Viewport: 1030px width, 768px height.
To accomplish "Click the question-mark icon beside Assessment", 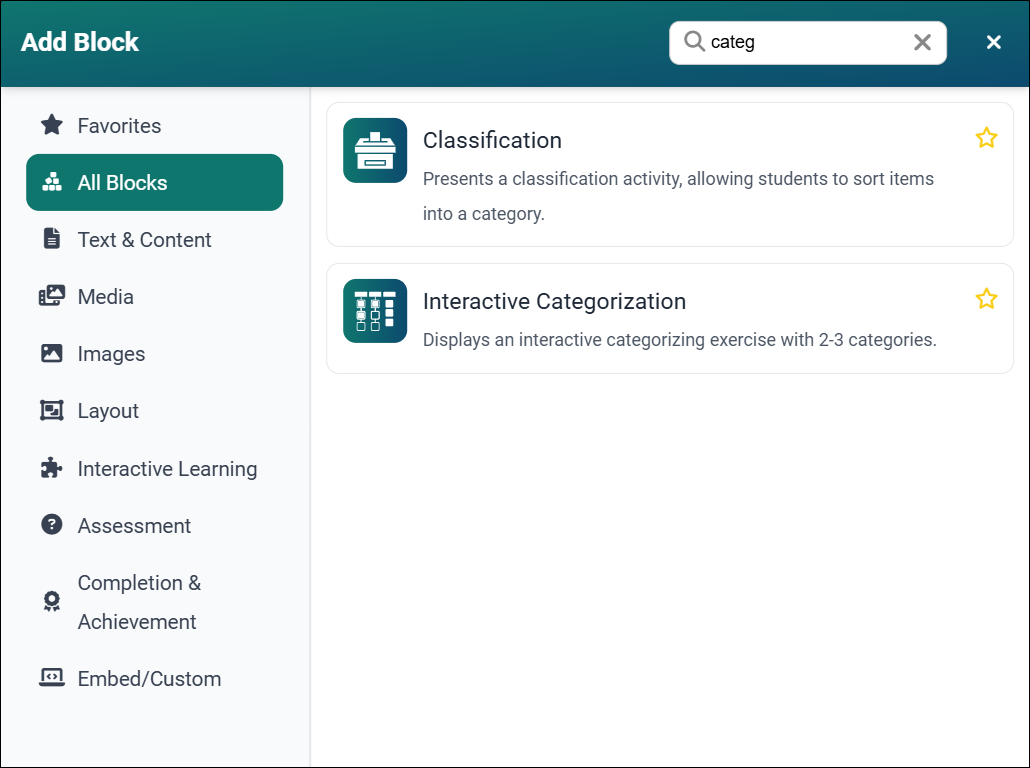I will pyautogui.click(x=50, y=525).
